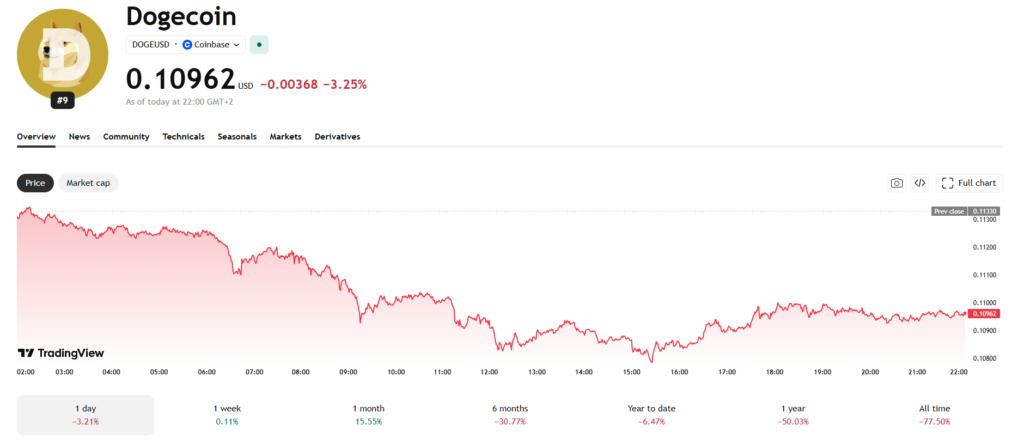Select the All time range
The width and height of the screenshot is (1024, 443).
pyautogui.click(x=935, y=415)
